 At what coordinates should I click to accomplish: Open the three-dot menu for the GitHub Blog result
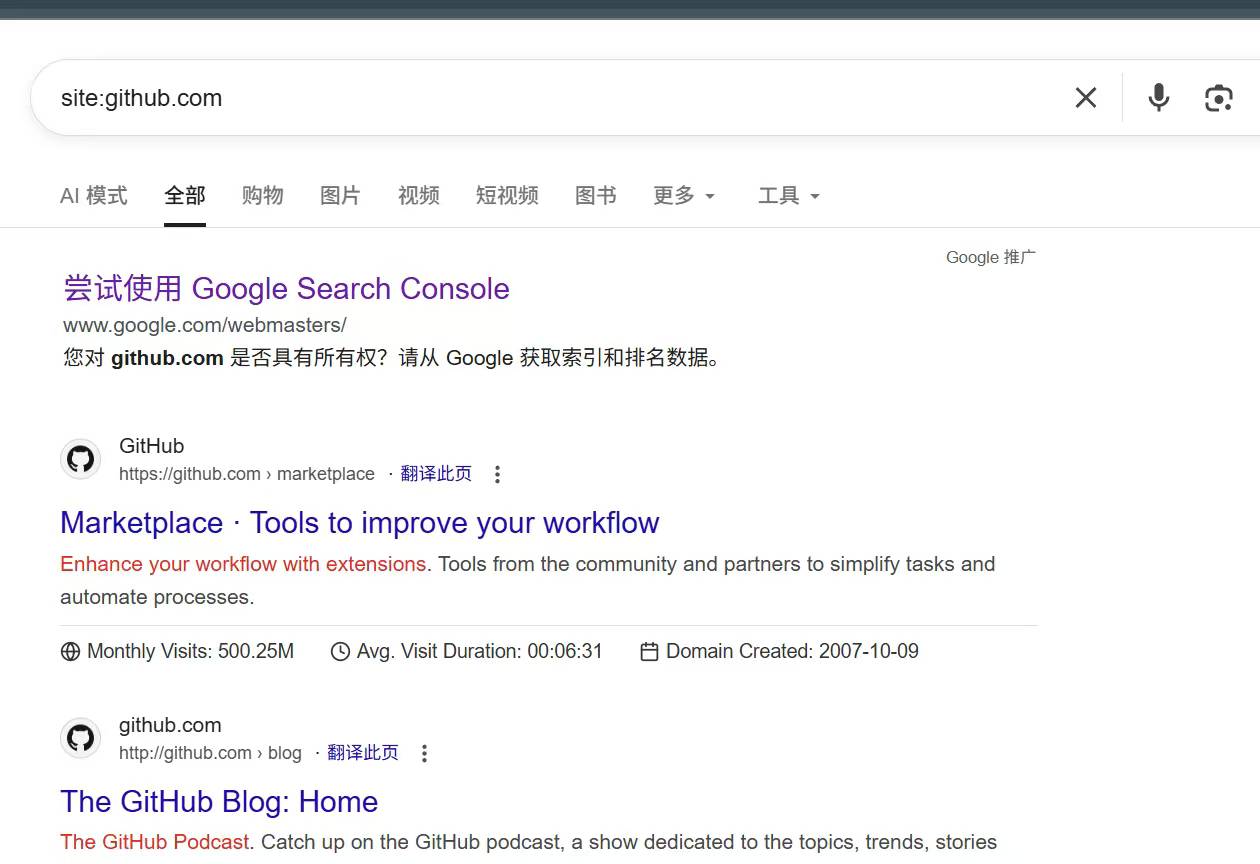click(x=424, y=753)
